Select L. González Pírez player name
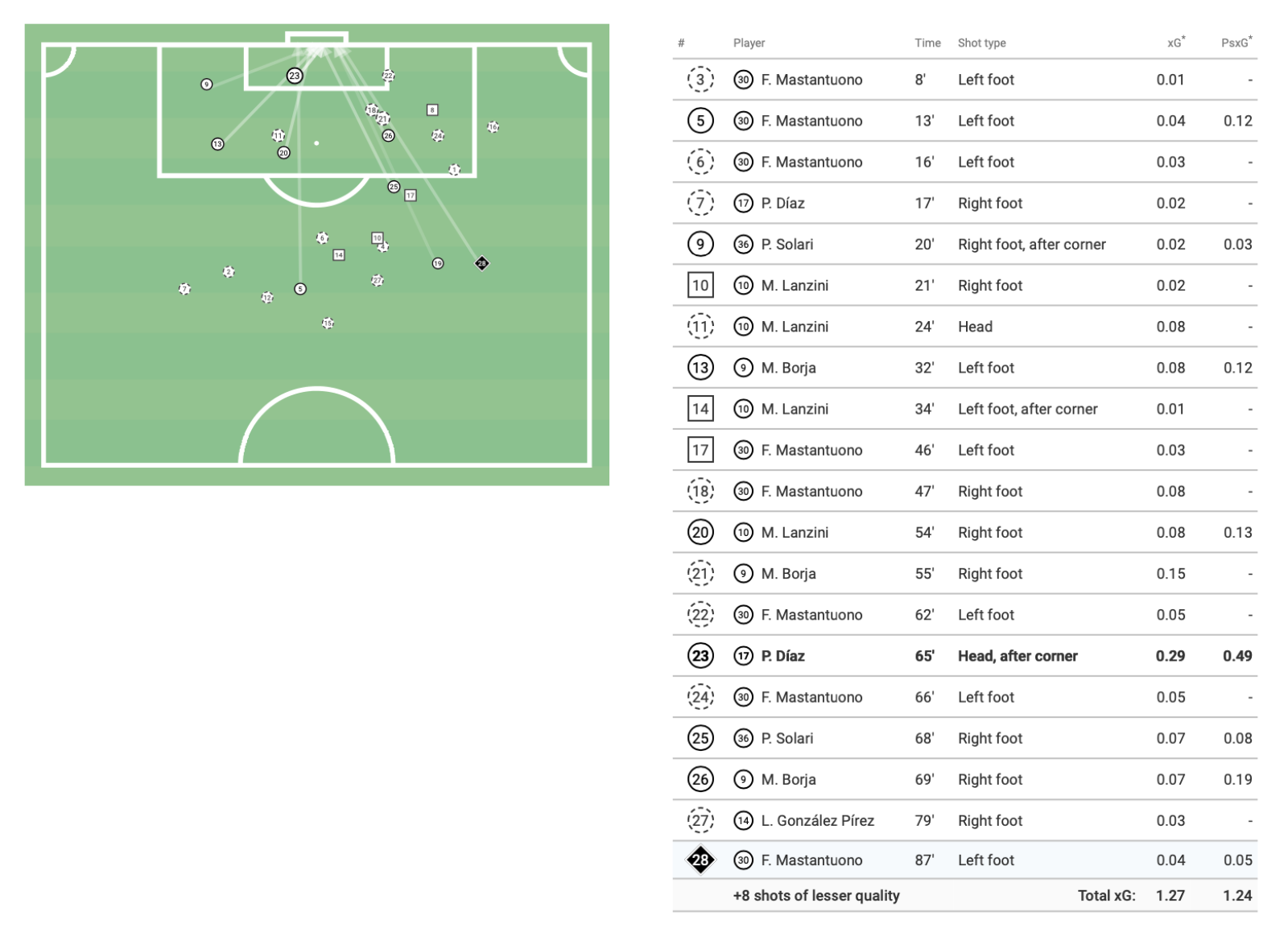The image size is (1288, 932). [x=817, y=821]
